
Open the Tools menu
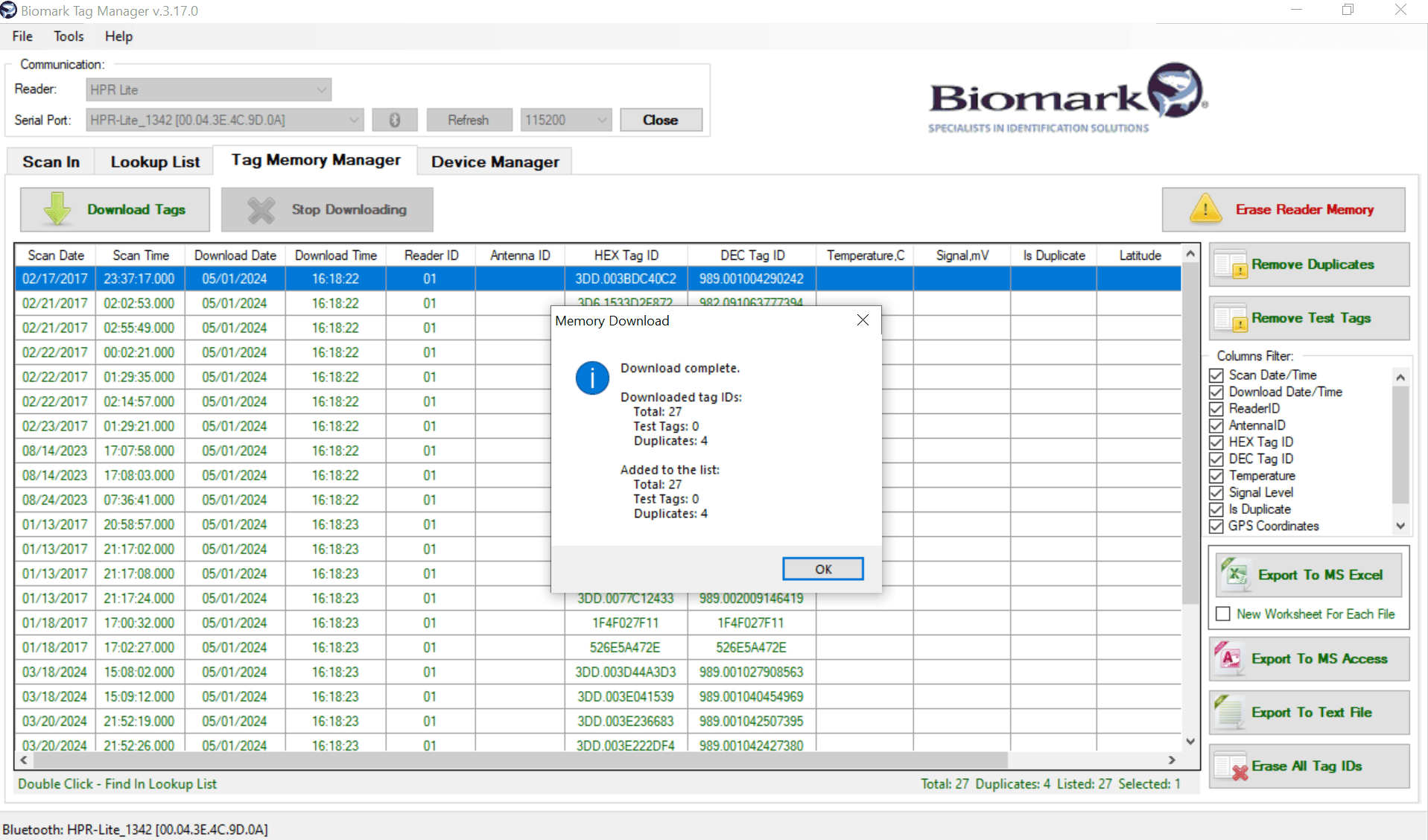coord(68,36)
